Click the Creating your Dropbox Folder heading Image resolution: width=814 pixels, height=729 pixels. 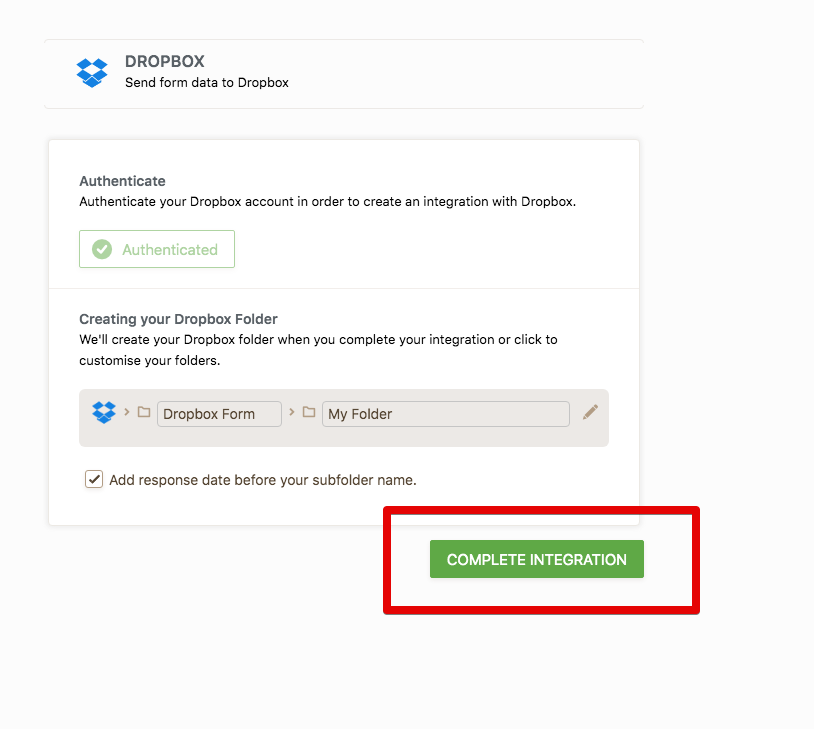click(178, 319)
